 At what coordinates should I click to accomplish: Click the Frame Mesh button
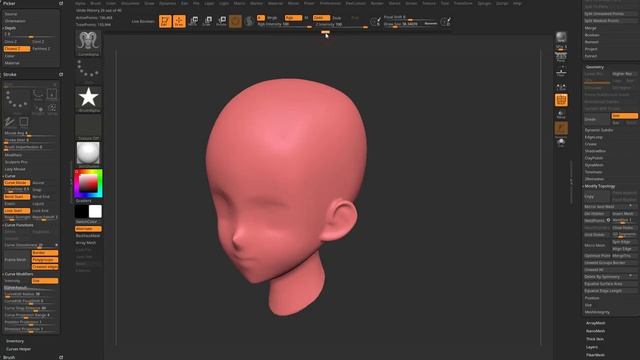click(17, 260)
